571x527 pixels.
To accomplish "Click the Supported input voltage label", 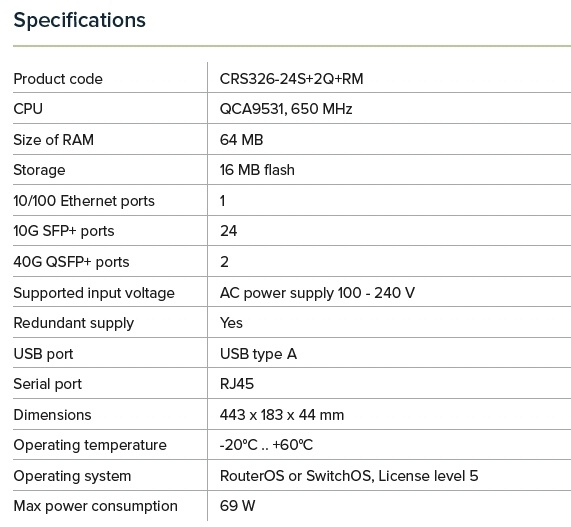I will pyautogui.click(x=94, y=293).
